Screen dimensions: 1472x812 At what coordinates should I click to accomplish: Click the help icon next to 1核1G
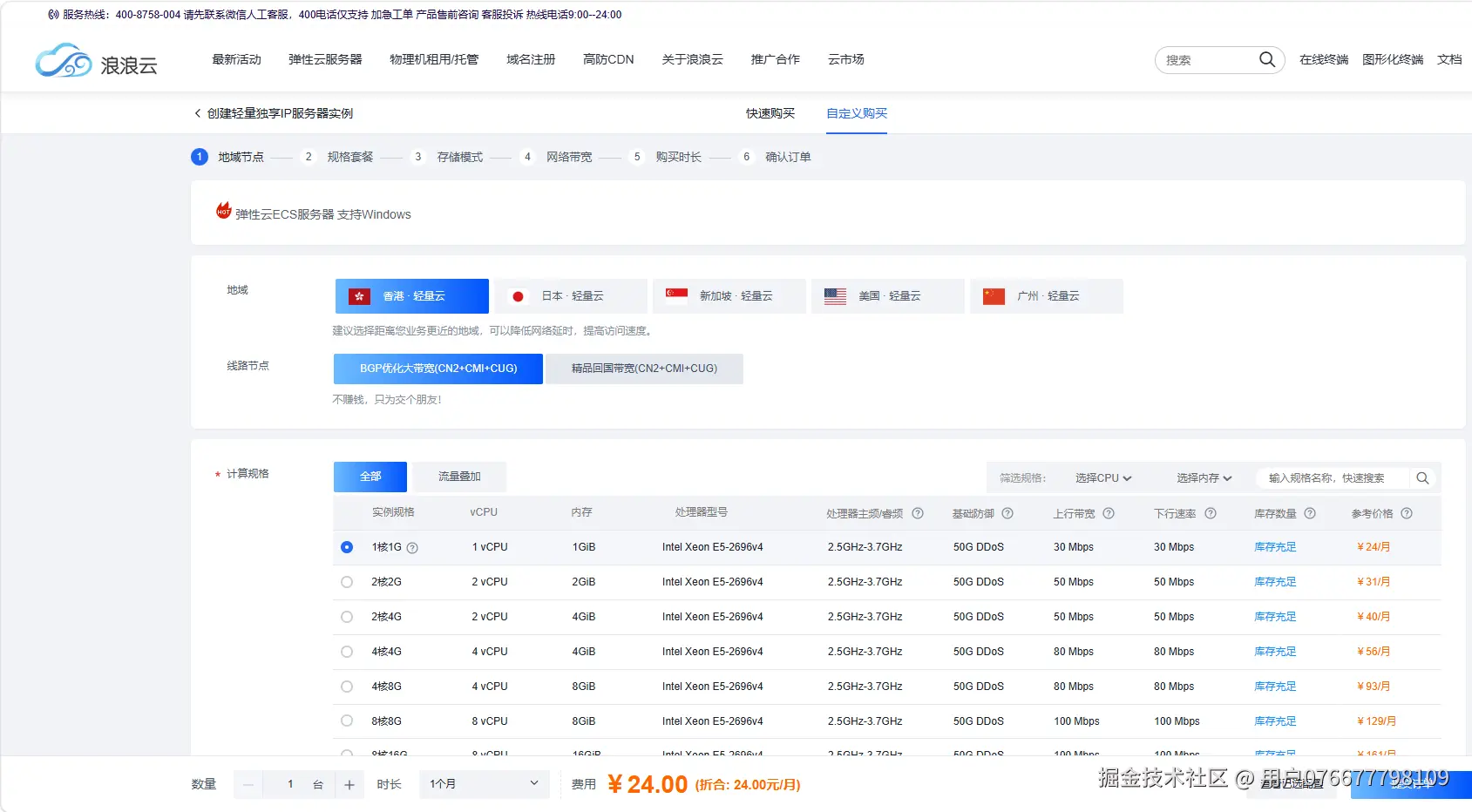click(x=412, y=548)
